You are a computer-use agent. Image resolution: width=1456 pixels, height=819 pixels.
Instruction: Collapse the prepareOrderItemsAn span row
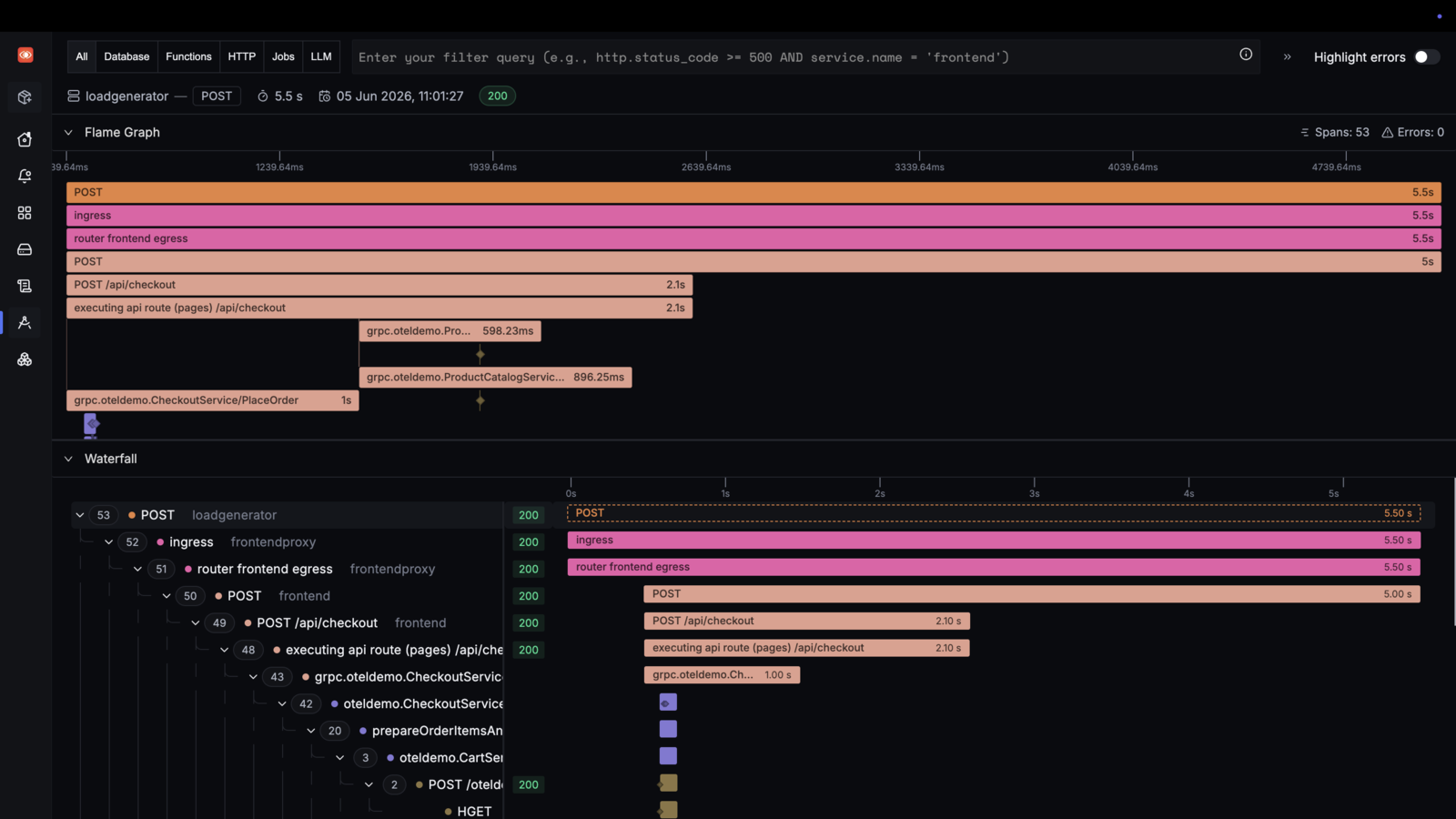[311, 731]
